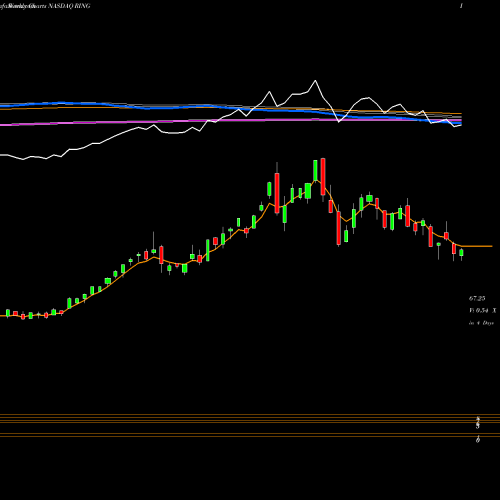
Task: Click the orange moving average flat extension
Action: pyautogui.click(x=477, y=246)
